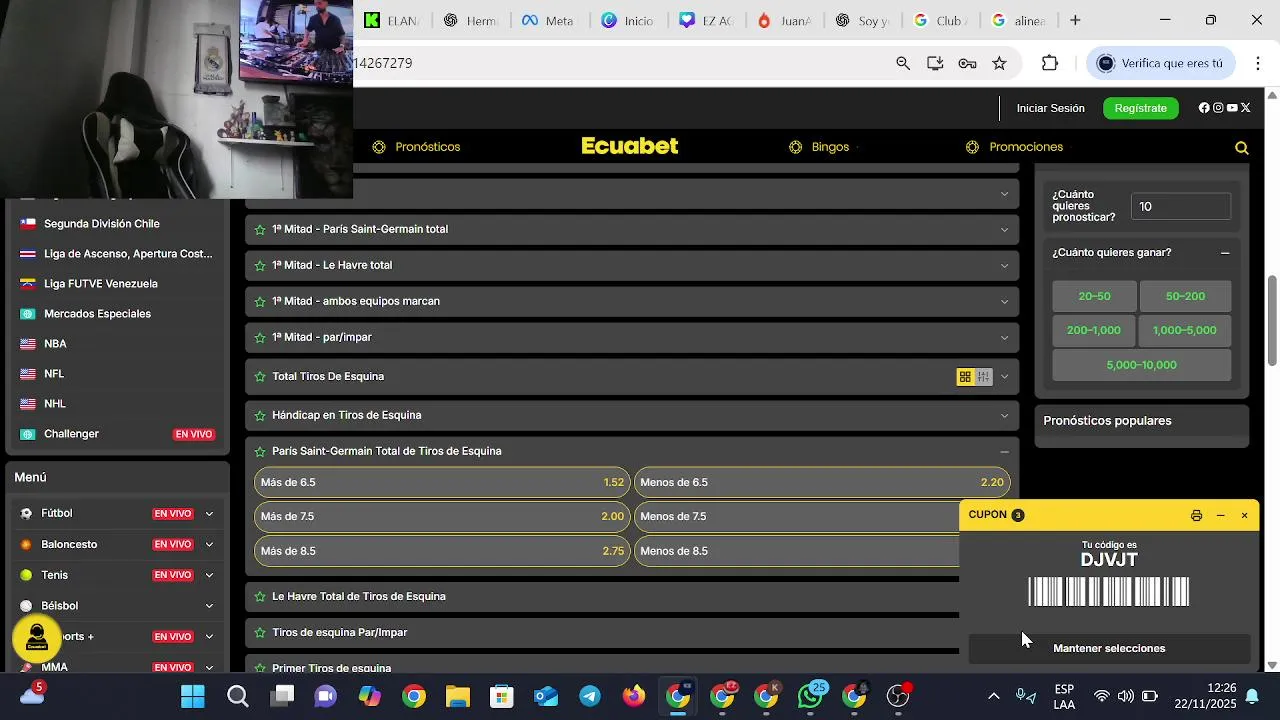Open the Pronósticos nav item

(416, 147)
